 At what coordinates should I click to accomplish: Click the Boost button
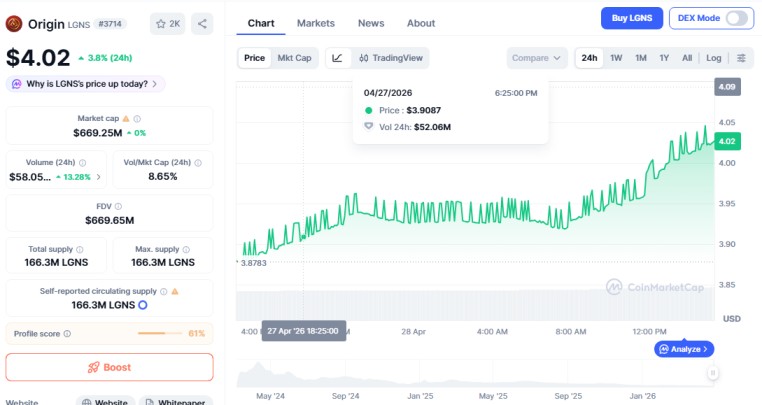coord(109,367)
